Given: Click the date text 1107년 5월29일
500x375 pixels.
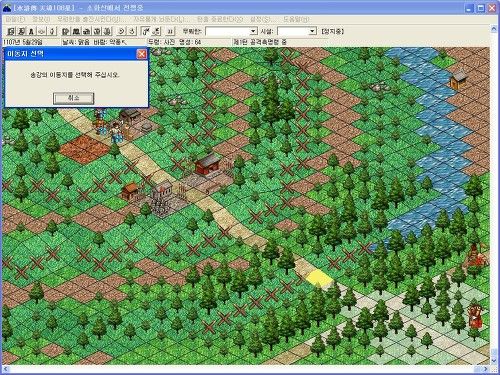Looking at the screenshot, I should click(x=23, y=42).
